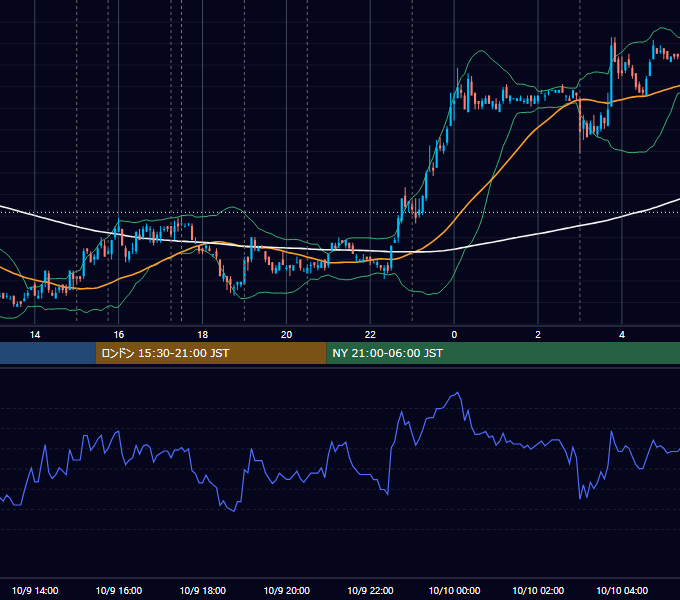Click the 2 hour axis label
The image size is (680, 600).
pos(538,335)
